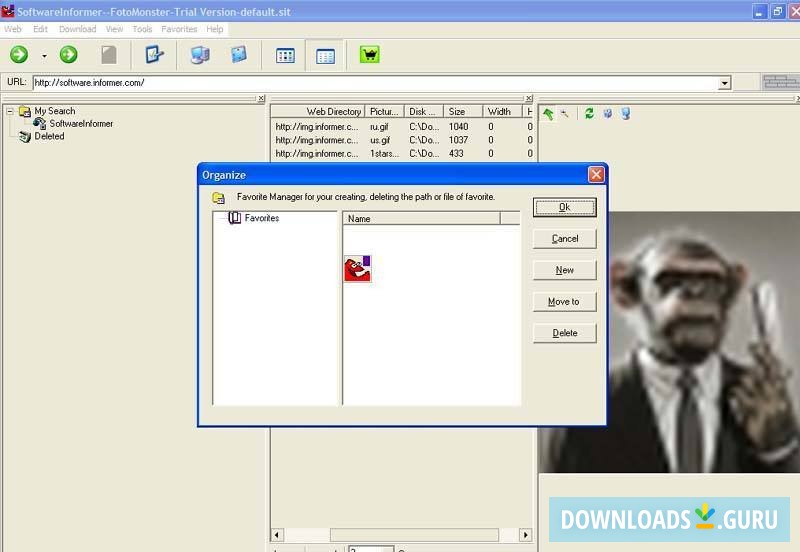
Task: Sort by the Disk column header
Action: (423, 111)
